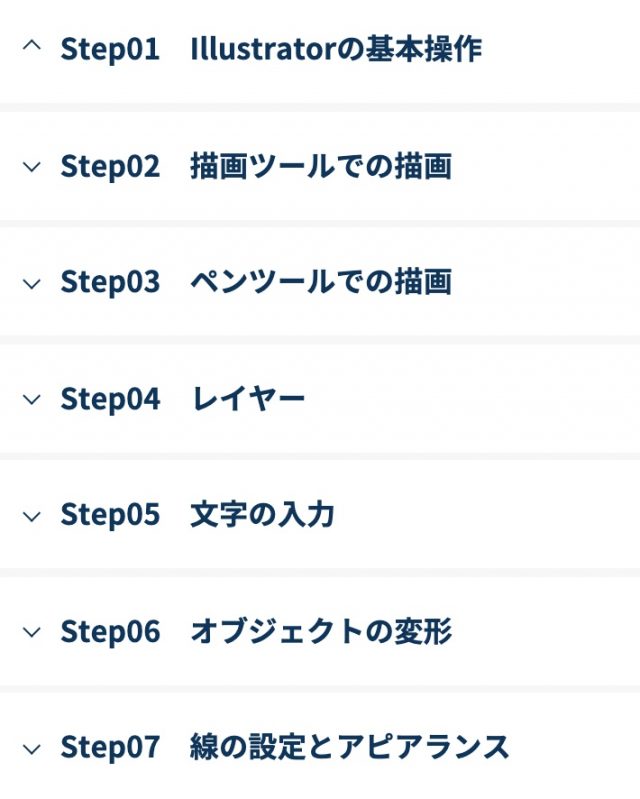Click the Step01 label text

(x=110, y=49)
